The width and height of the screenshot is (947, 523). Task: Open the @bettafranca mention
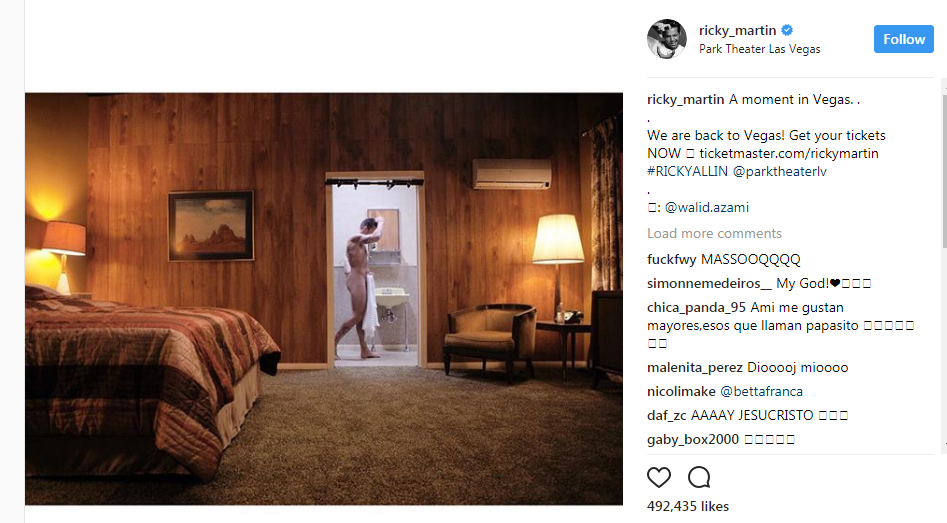[x=762, y=391]
